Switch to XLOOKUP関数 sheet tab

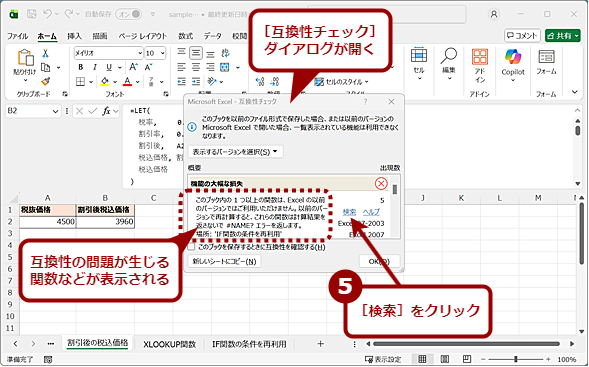pos(169,344)
